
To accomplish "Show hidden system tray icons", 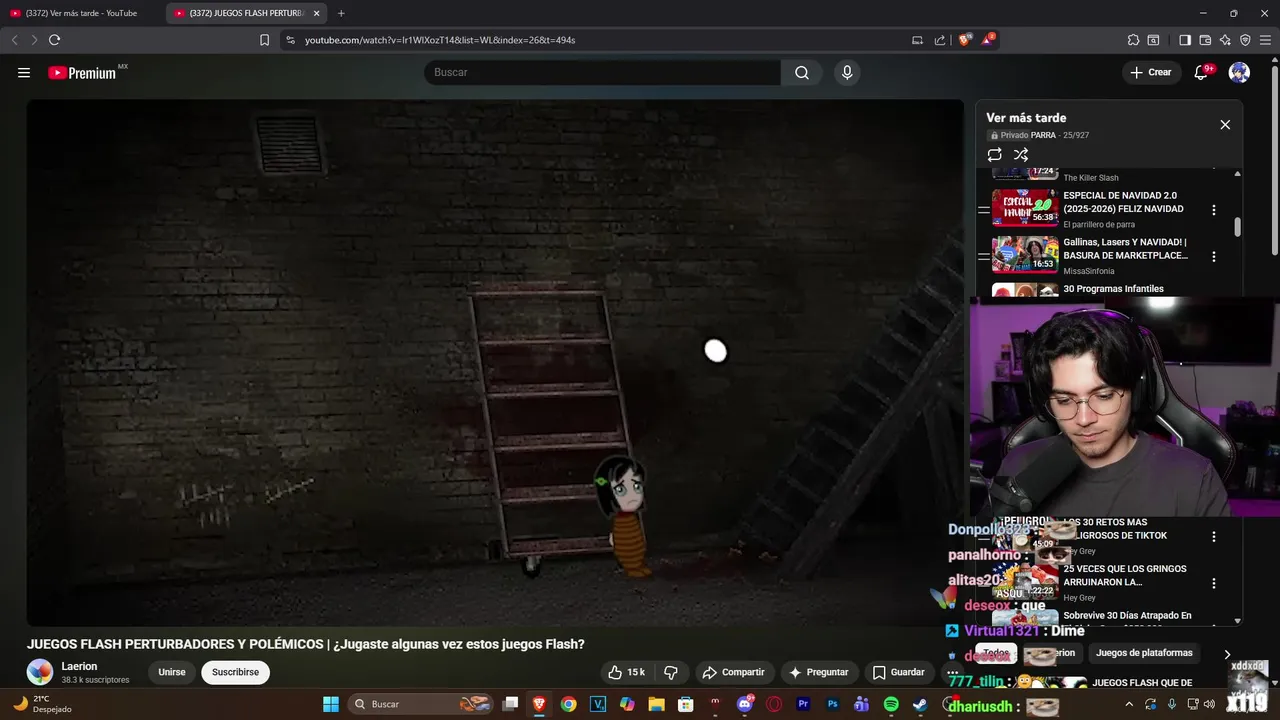I will click(x=1129, y=704).
